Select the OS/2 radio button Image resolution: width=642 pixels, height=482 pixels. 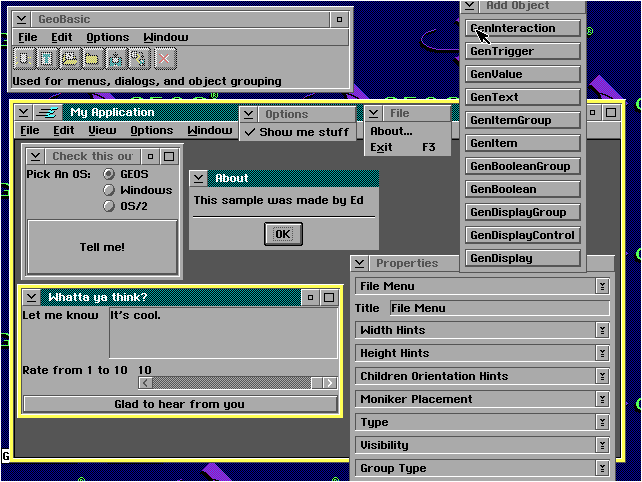point(109,206)
